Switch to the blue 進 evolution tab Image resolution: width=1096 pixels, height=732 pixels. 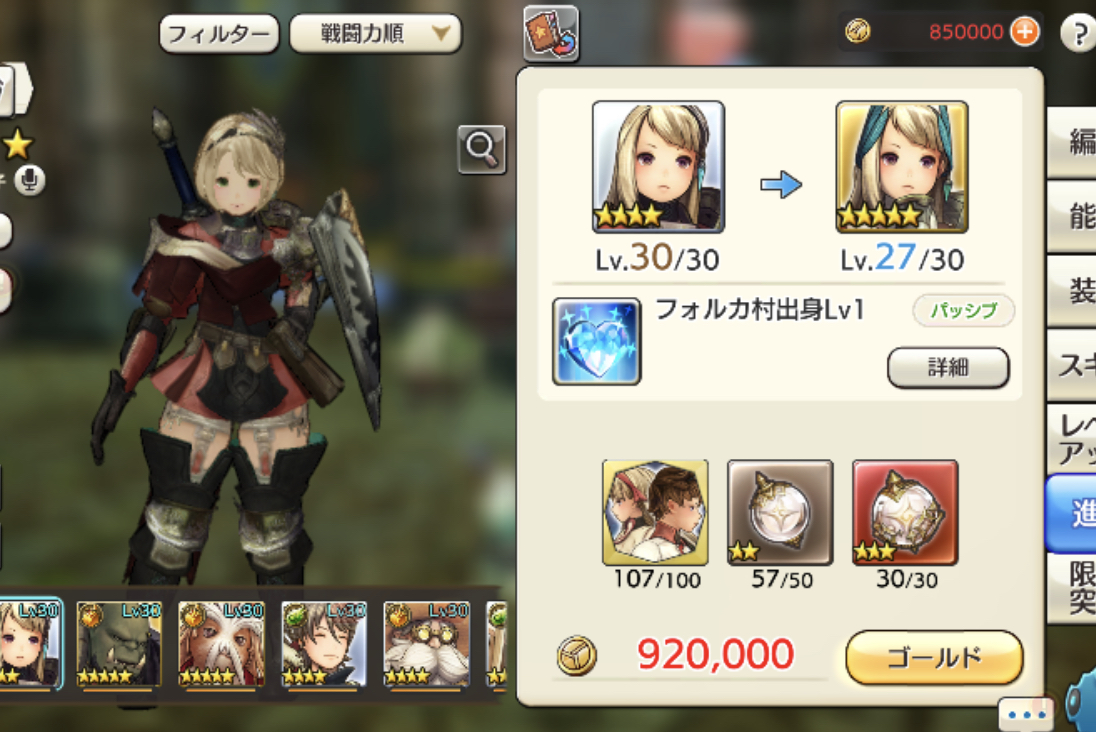(1072, 514)
